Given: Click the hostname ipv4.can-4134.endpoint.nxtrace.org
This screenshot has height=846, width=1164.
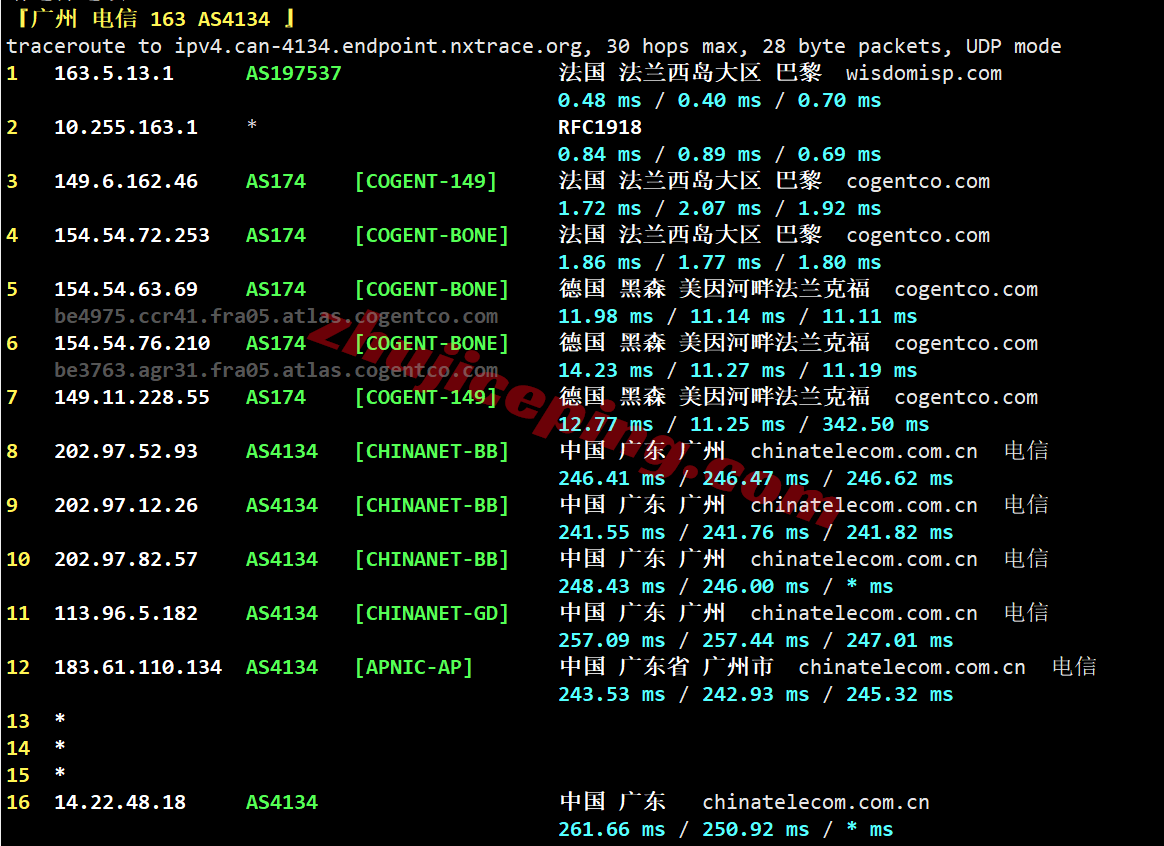Looking at the screenshot, I should coord(378,47).
